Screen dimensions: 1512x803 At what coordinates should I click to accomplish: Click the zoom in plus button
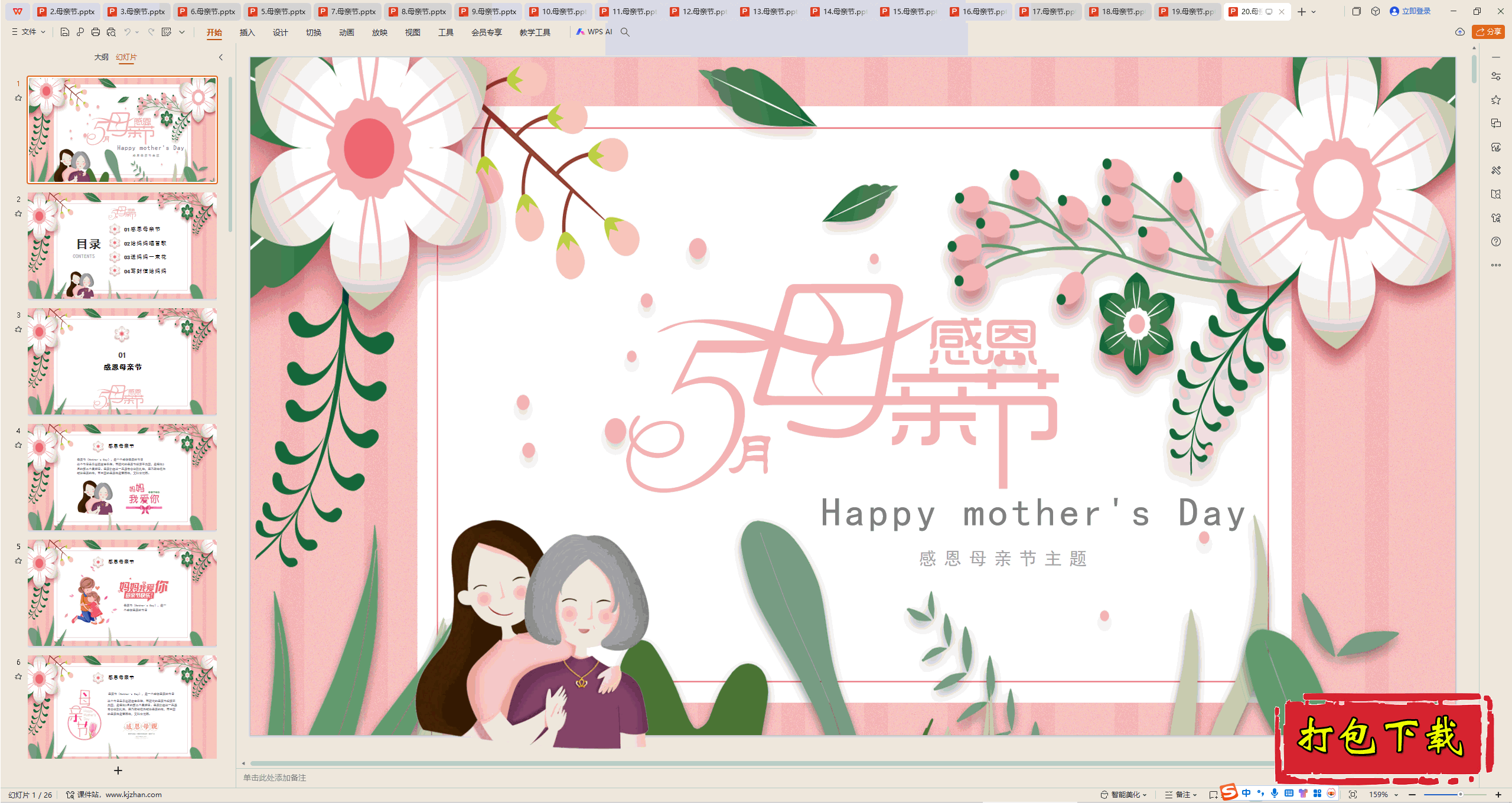tap(1498, 795)
